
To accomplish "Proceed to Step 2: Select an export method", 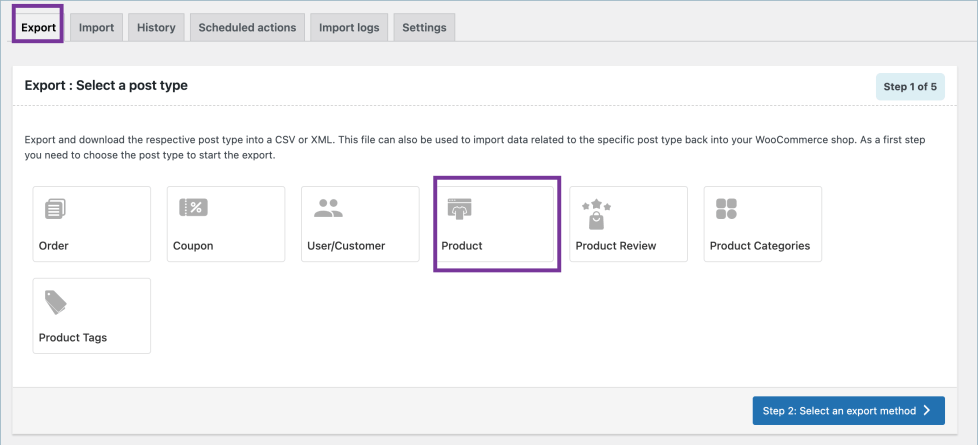I will 848,411.
